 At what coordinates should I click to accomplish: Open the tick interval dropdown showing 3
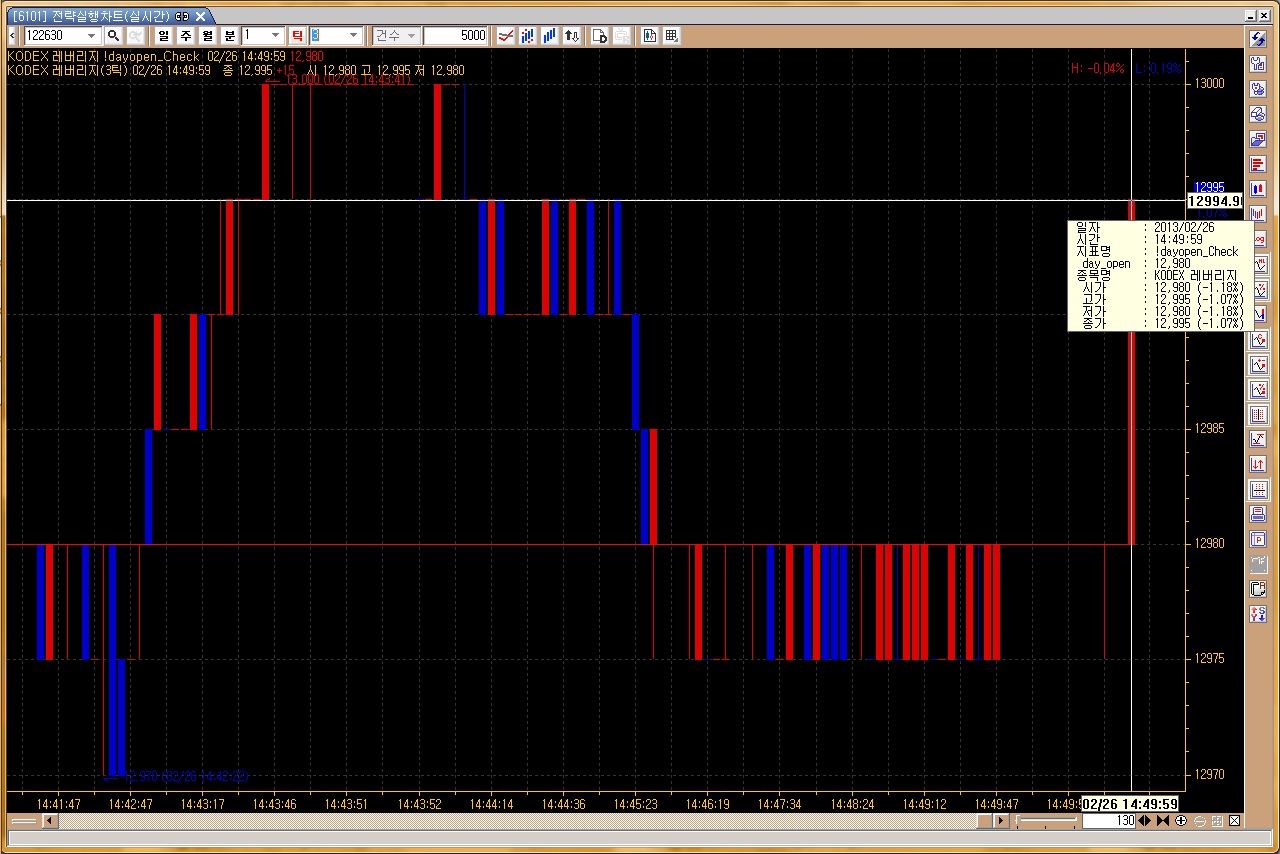(353, 36)
